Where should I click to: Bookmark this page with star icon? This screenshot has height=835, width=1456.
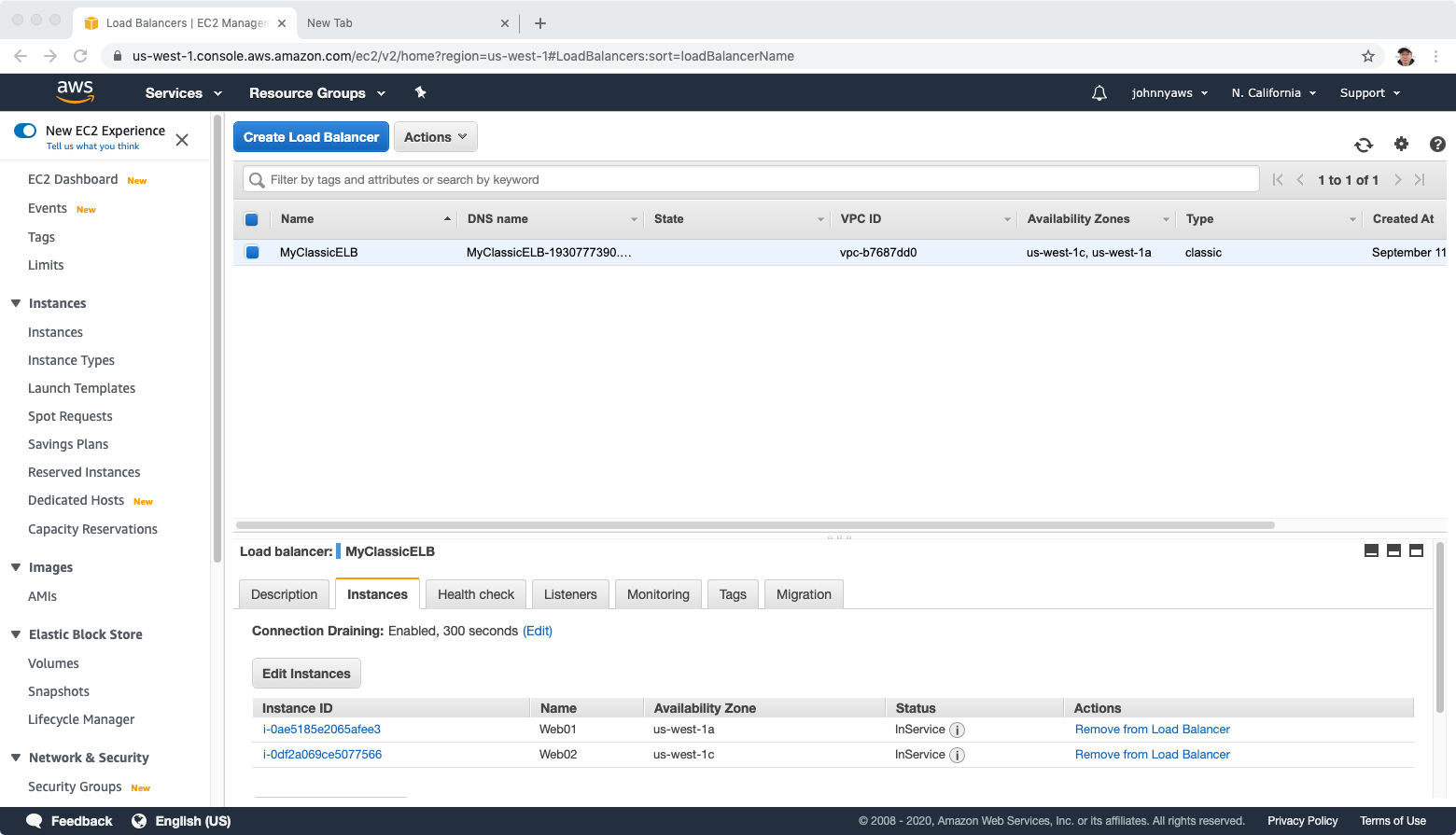pos(1368,56)
